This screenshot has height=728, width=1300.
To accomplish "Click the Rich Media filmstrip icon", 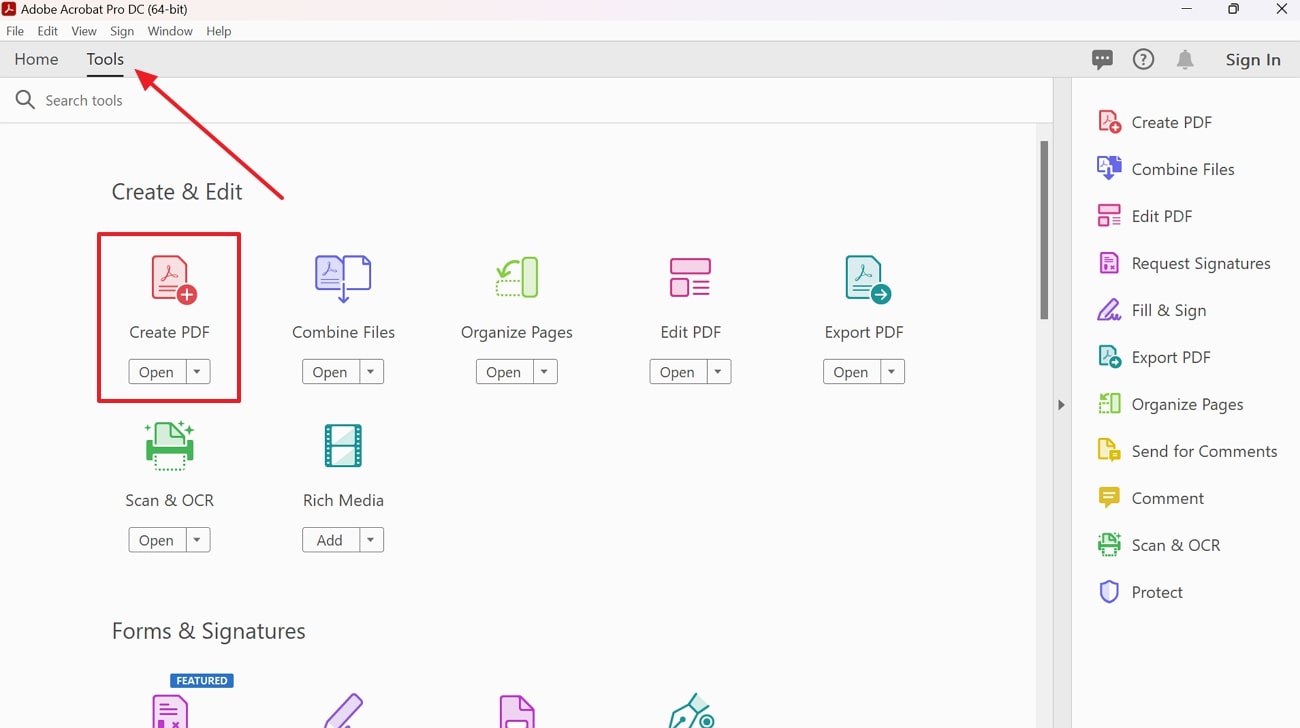I will pos(343,446).
